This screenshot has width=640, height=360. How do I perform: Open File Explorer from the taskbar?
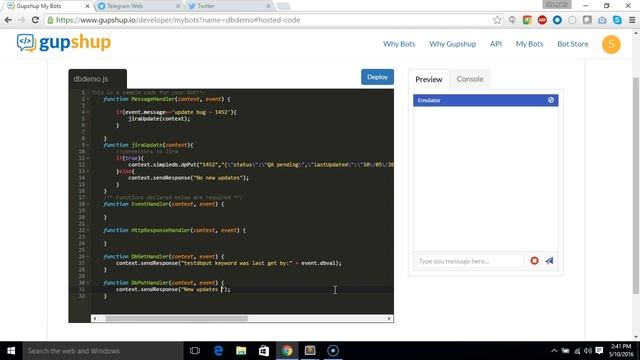coord(241,351)
